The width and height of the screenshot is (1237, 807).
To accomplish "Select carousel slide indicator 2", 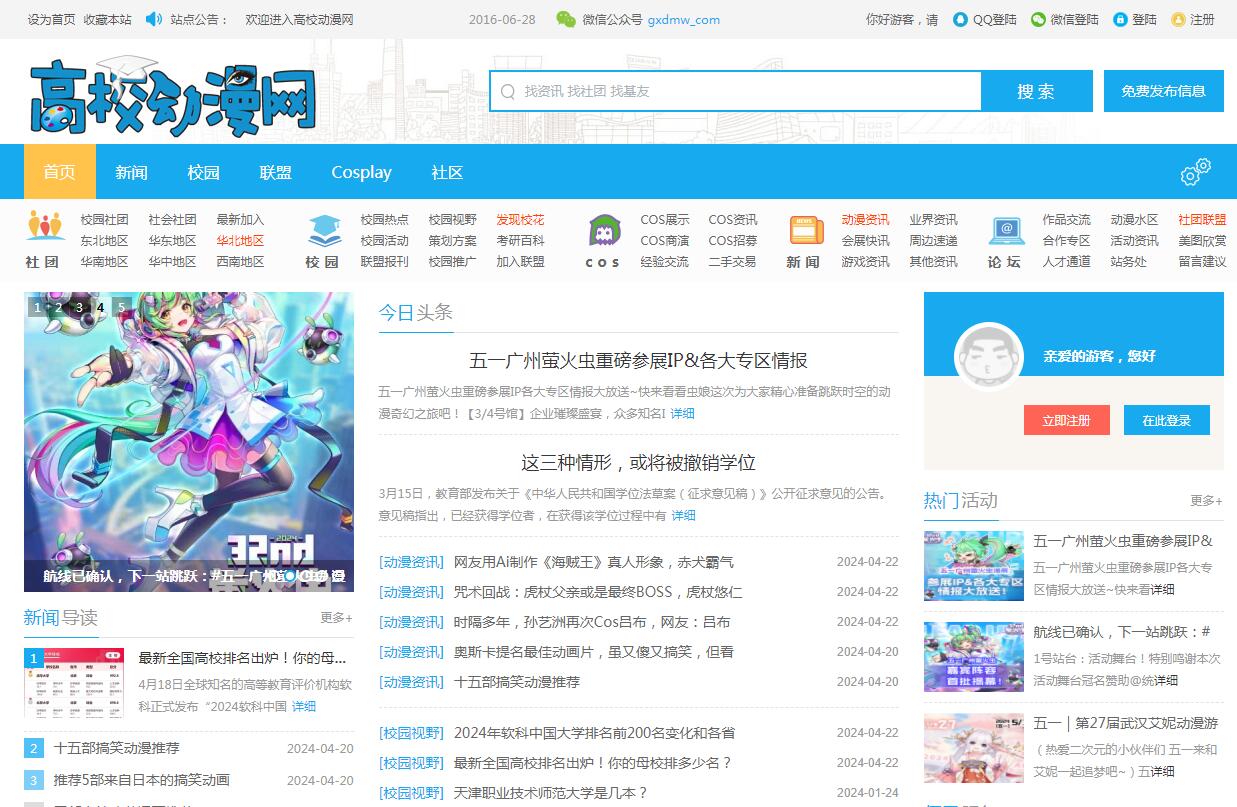I will 59,307.
